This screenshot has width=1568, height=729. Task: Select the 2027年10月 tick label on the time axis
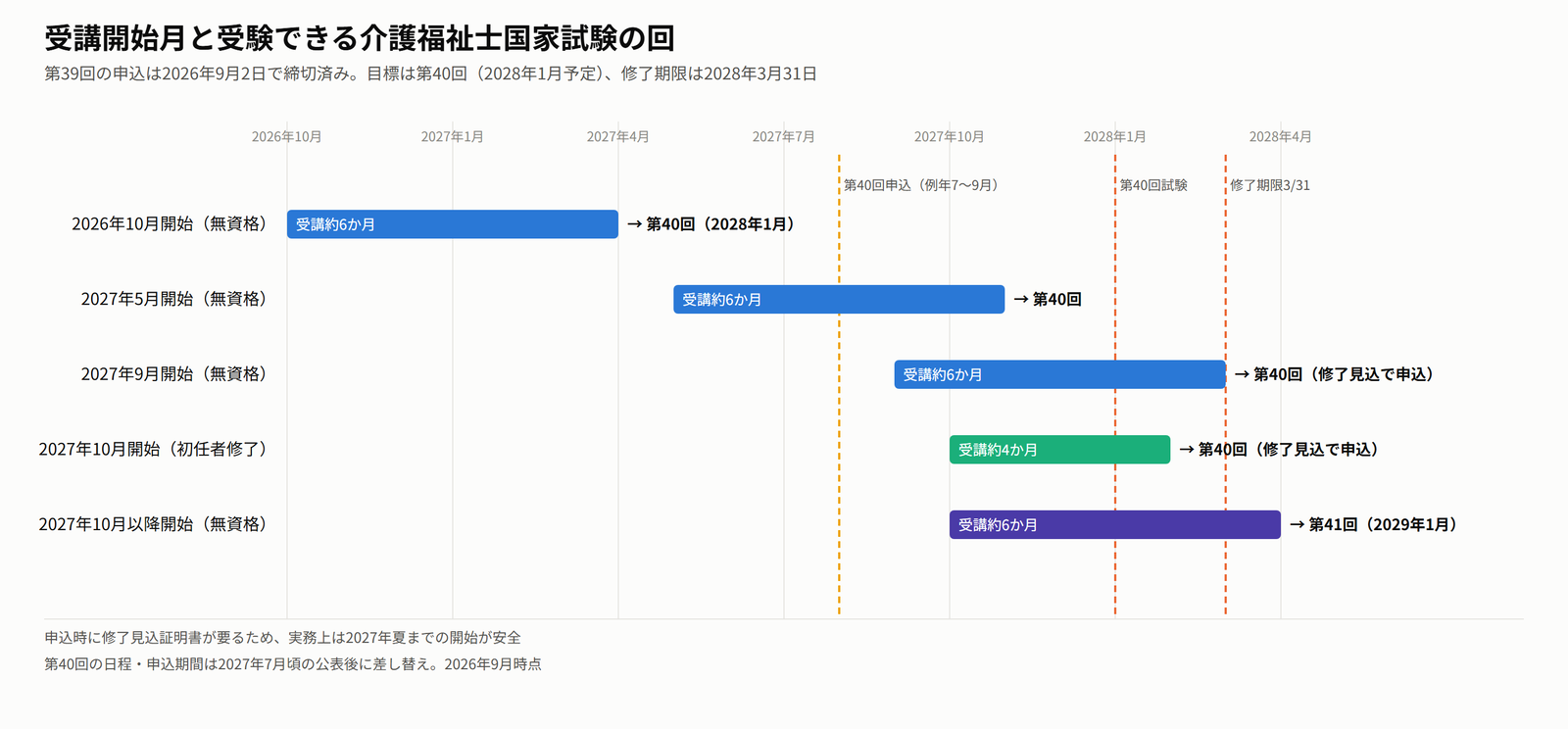[x=950, y=136]
